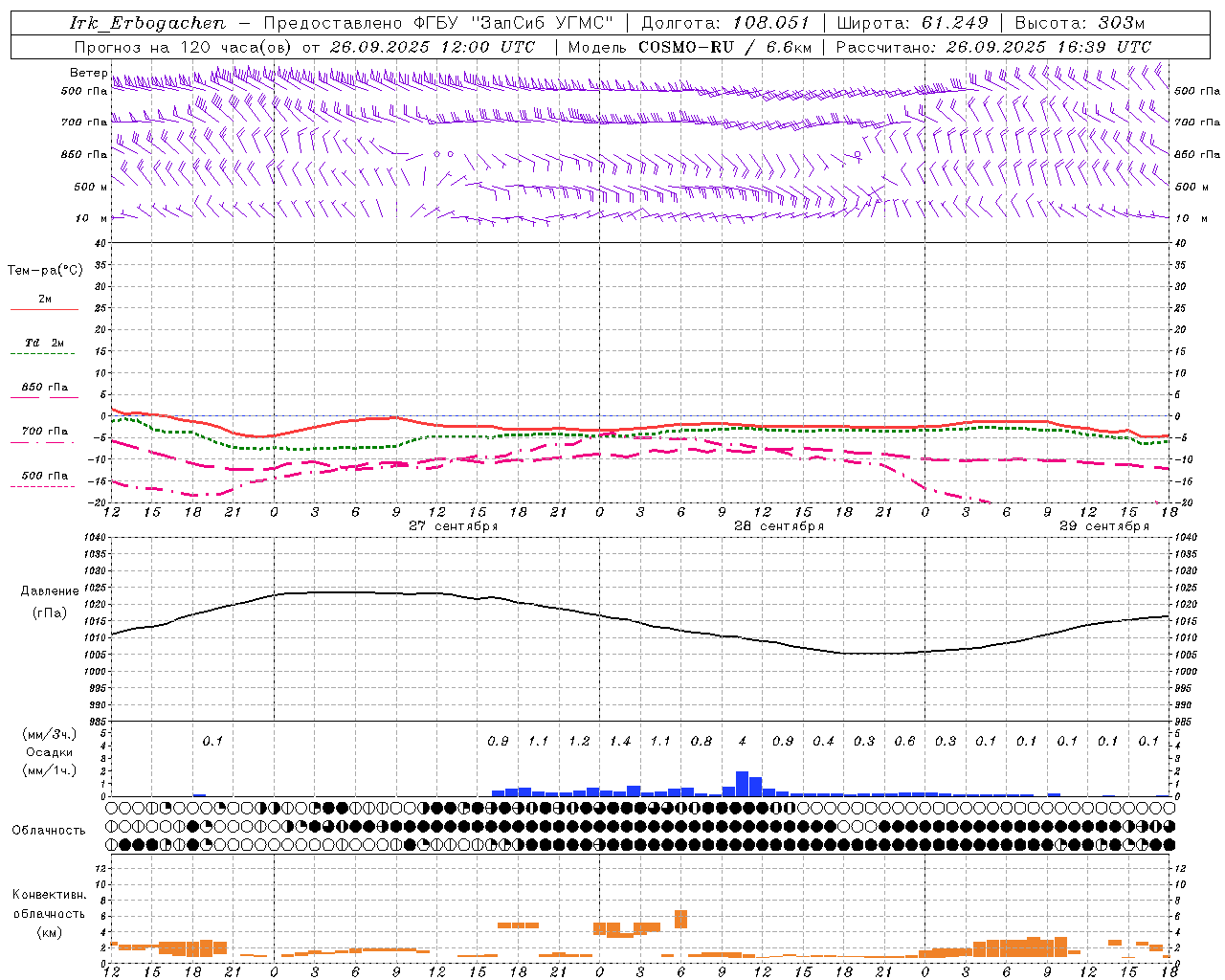Click the dashed line sample under 'Td 2м' legend
Image resolution: width=1225 pixels, height=980 pixels.
tap(42, 354)
